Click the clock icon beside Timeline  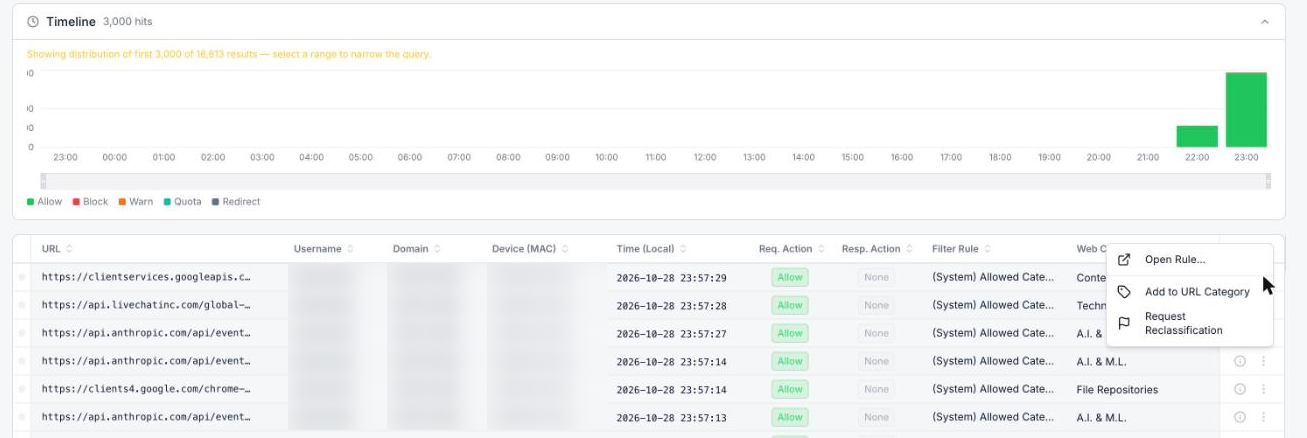tap(33, 21)
